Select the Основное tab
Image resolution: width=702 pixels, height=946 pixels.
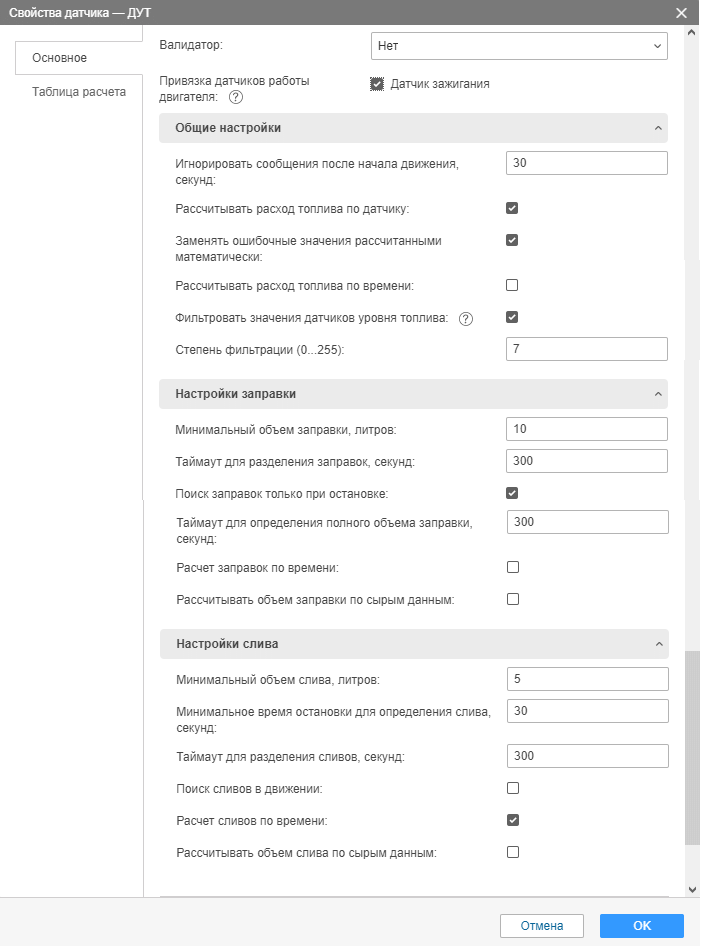(x=60, y=58)
